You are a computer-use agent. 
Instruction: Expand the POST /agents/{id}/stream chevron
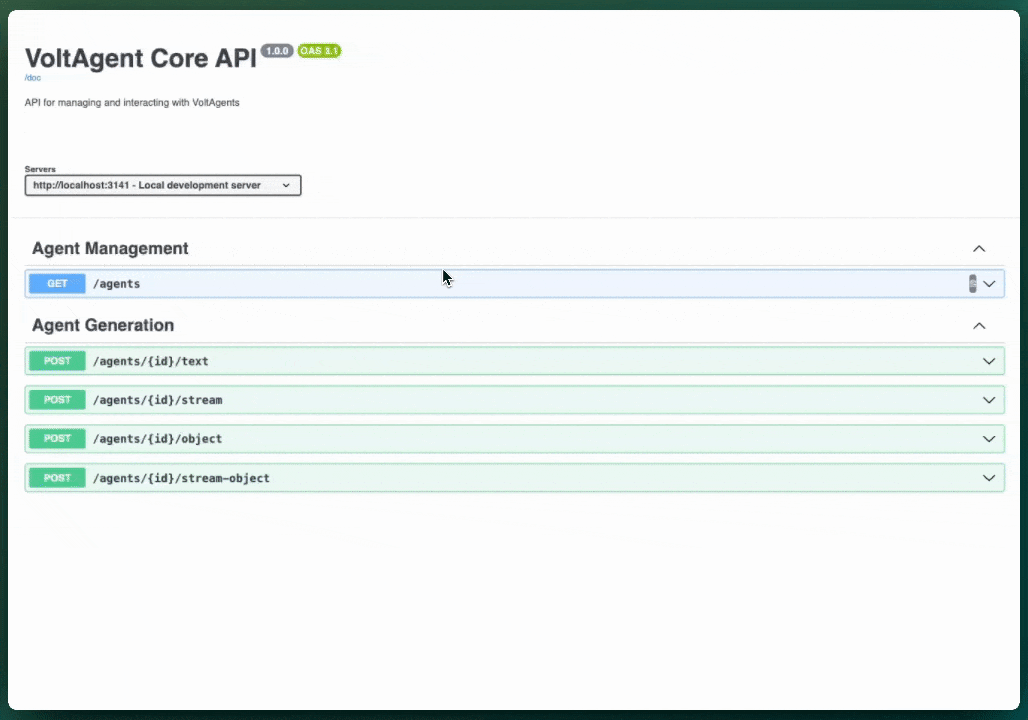click(x=989, y=400)
